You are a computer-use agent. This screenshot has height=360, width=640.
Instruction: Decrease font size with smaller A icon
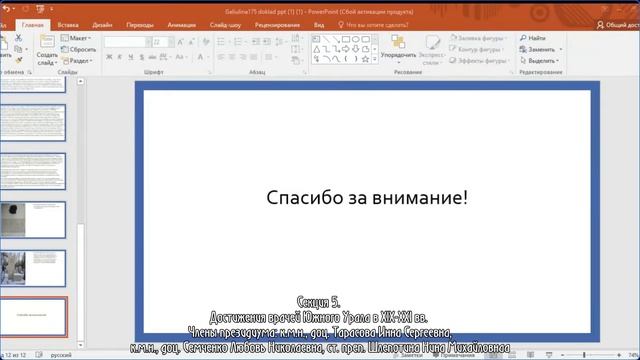(x=191, y=42)
